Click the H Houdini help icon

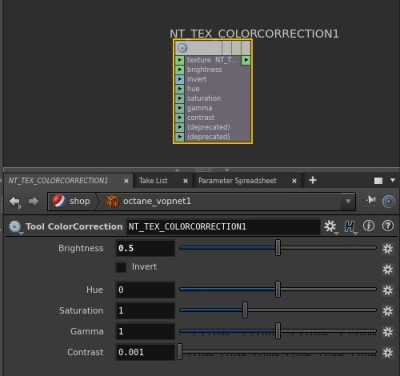point(350,227)
